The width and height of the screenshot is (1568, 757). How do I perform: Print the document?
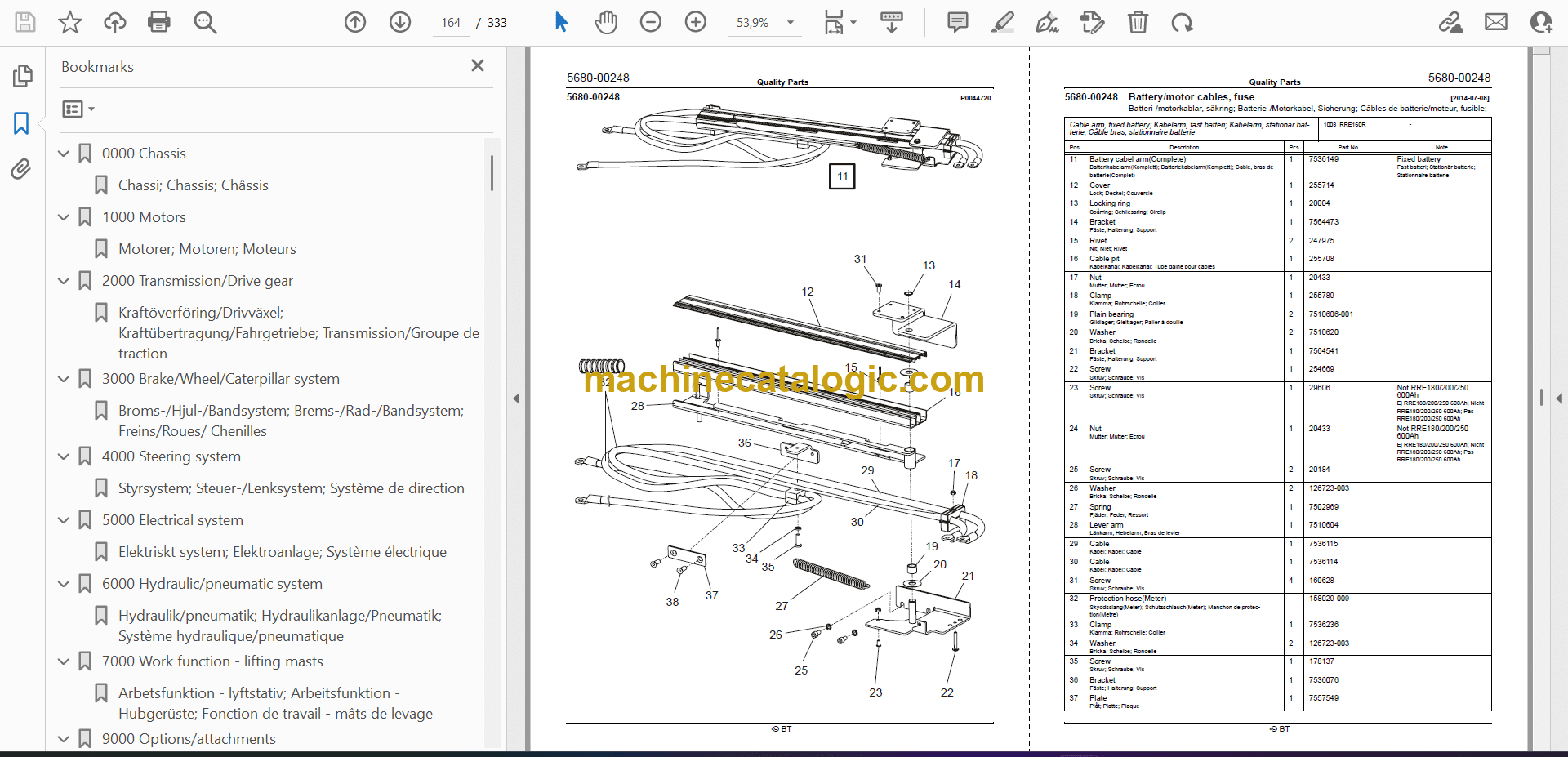159,22
